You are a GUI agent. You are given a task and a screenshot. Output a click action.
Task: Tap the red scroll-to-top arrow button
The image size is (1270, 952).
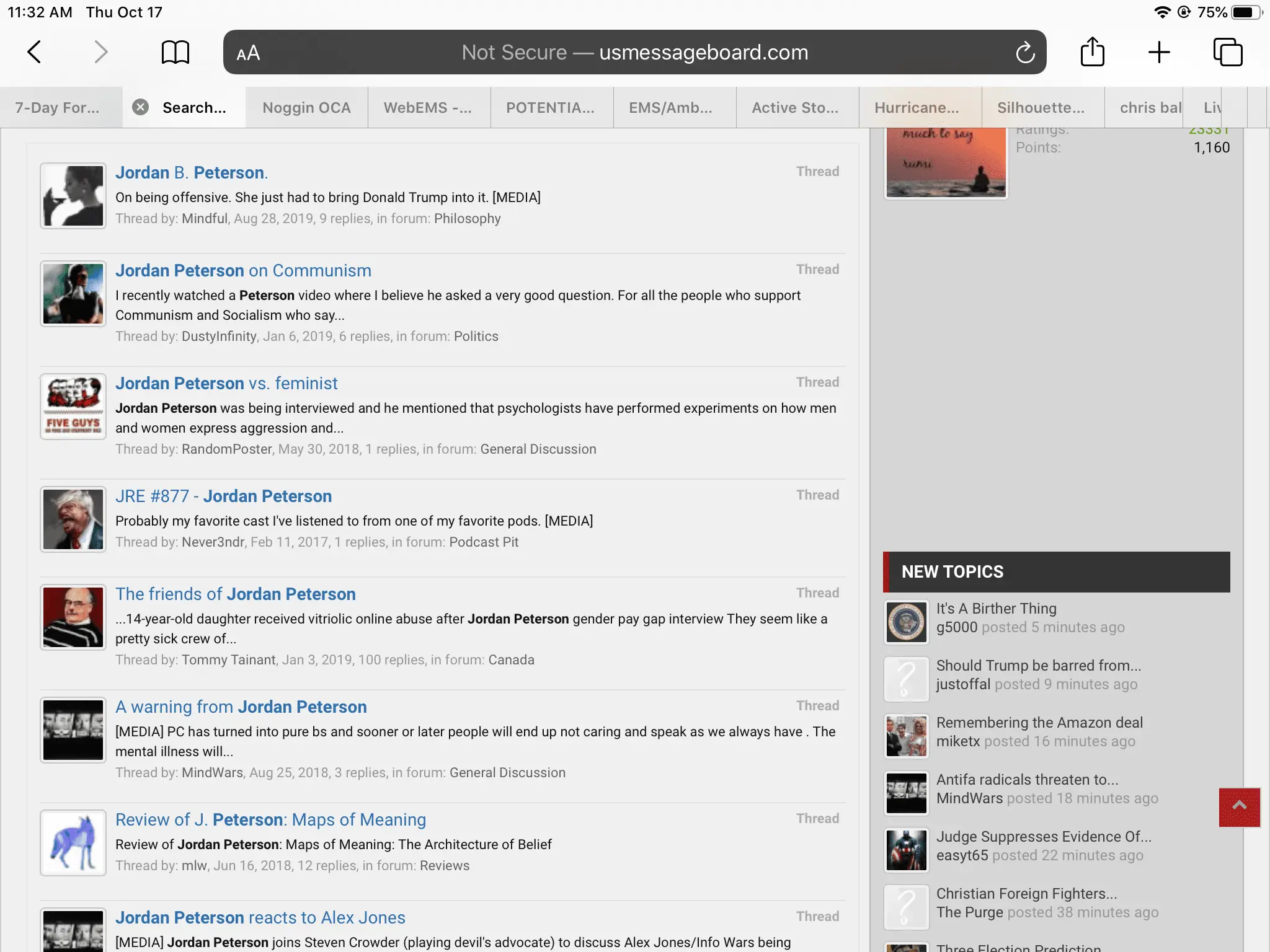1240,807
